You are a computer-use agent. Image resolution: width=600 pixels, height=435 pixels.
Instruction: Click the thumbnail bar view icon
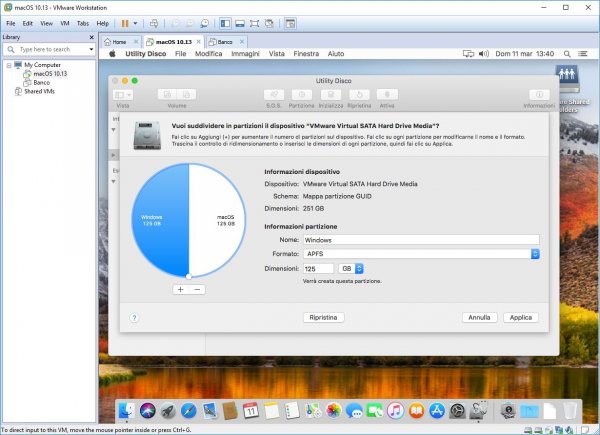coord(240,24)
